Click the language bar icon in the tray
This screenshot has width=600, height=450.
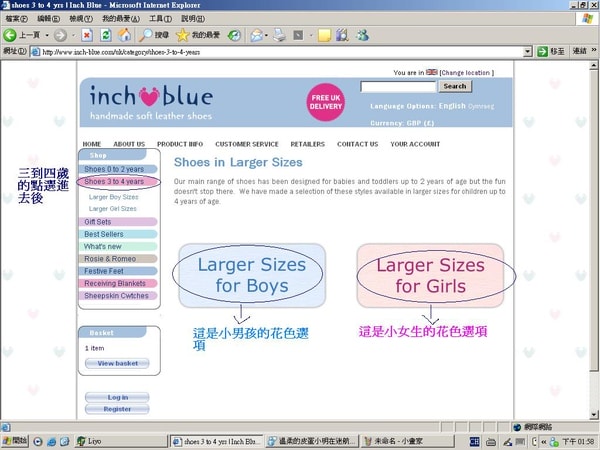coord(474,442)
